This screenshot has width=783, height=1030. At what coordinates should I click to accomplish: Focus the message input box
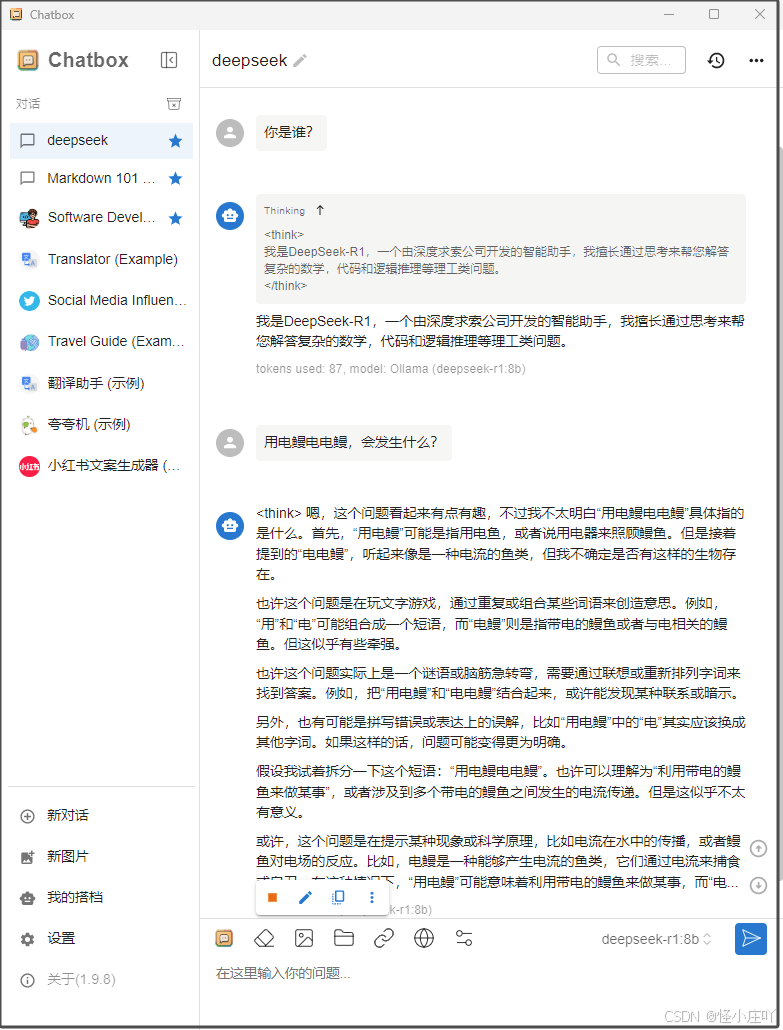(x=489, y=973)
